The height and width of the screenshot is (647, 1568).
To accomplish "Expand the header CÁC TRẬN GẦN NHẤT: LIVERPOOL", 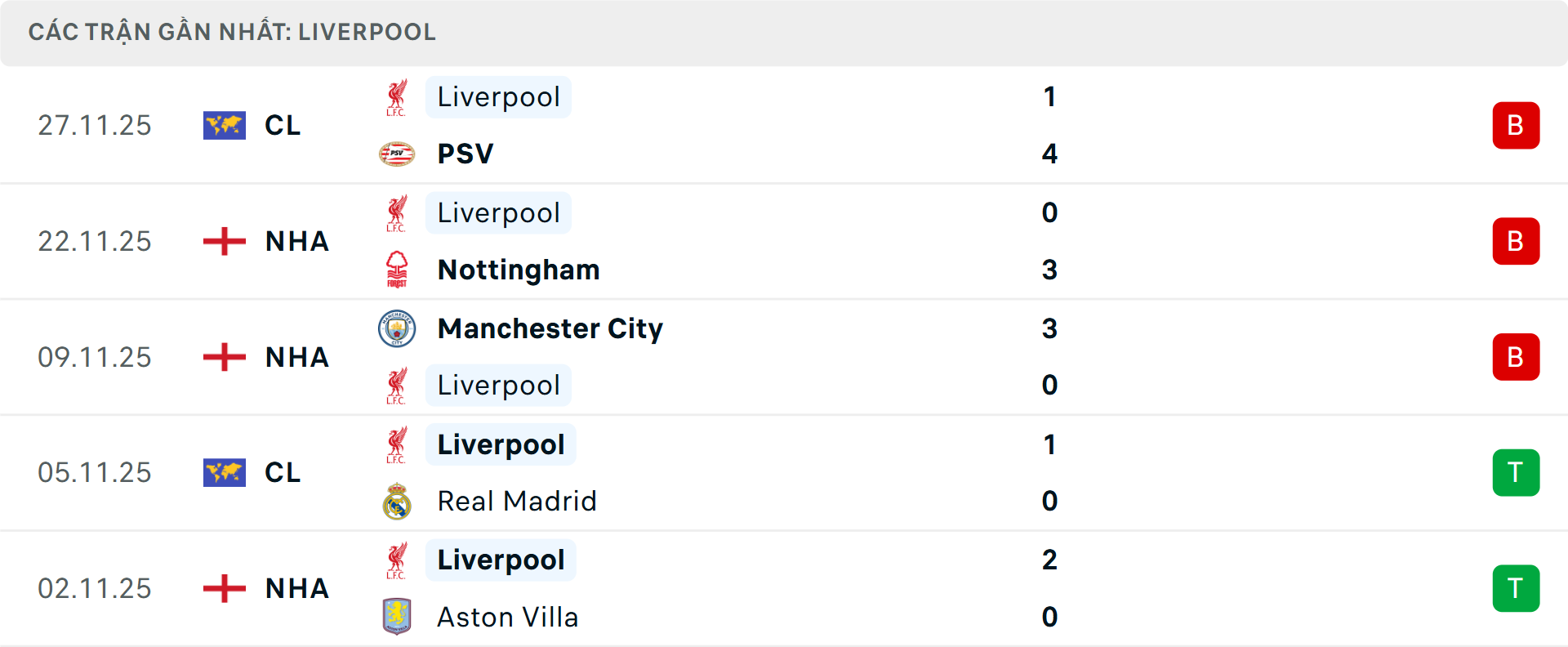I will 233,32.
